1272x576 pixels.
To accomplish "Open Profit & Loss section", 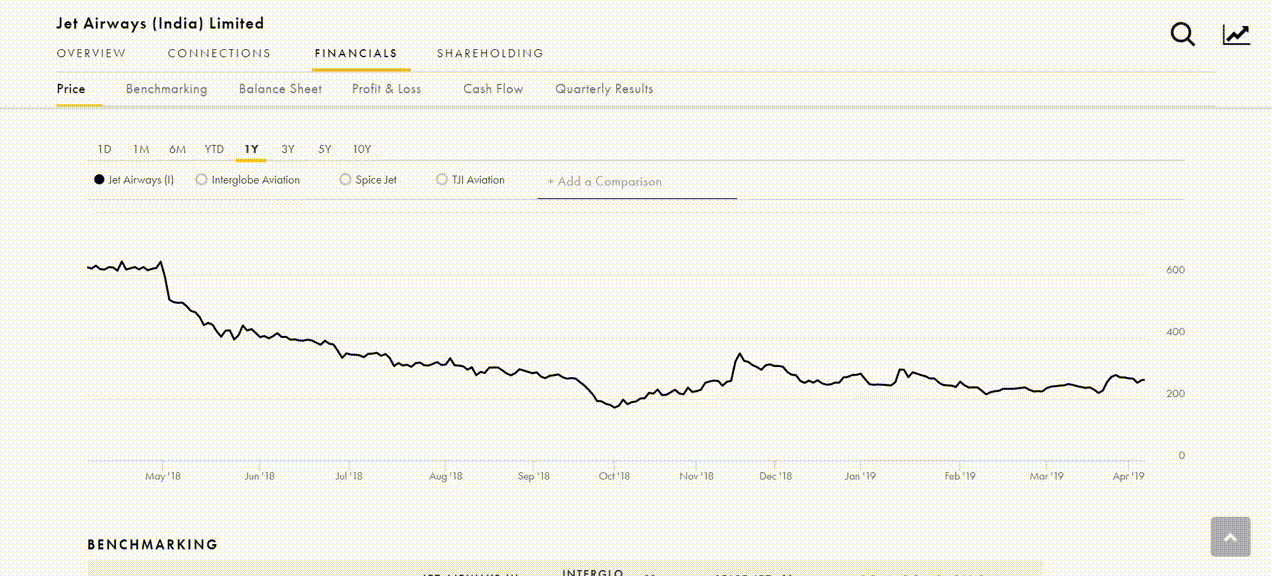I will (x=386, y=89).
